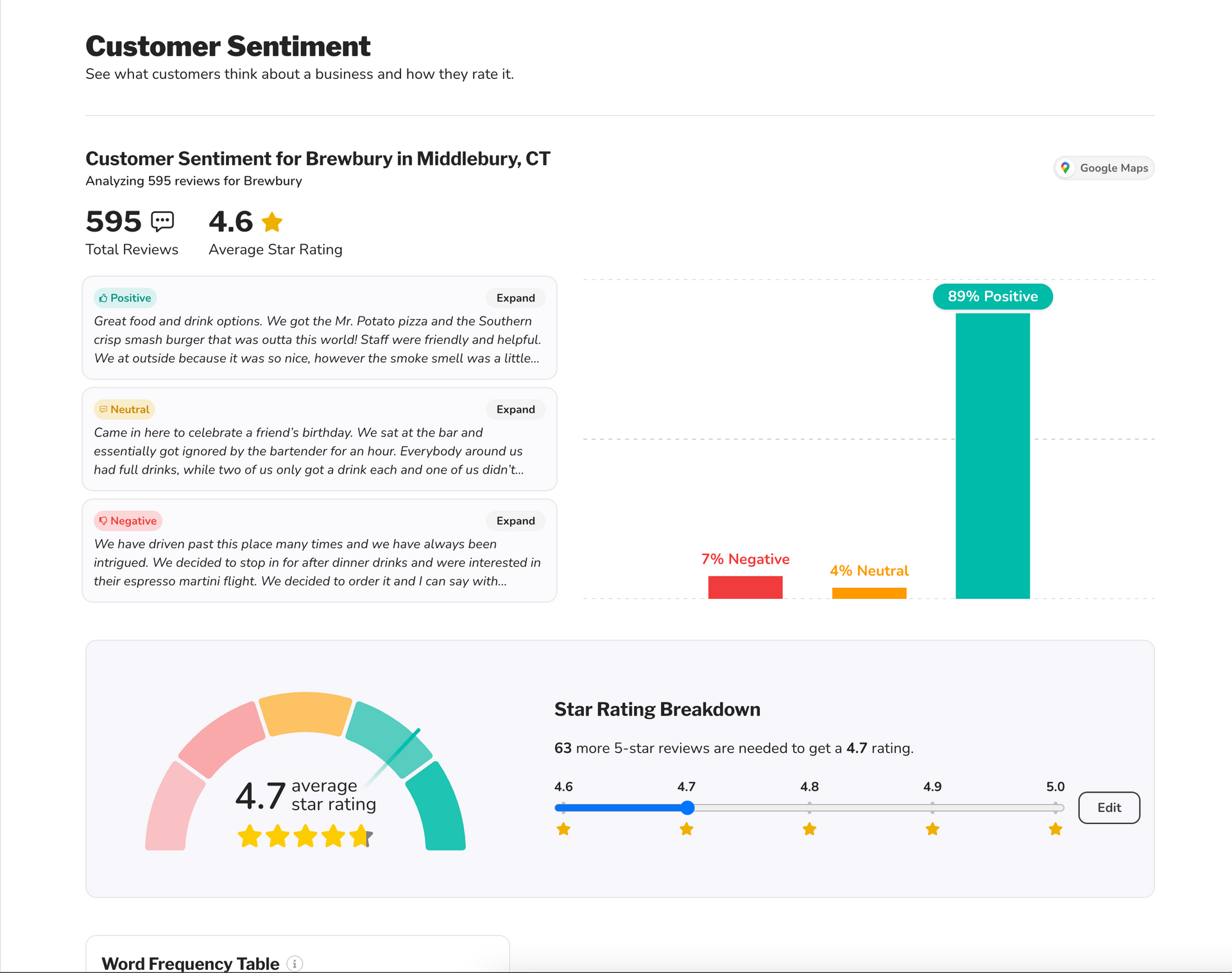This screenshot has width=1232, height=973.
Task: Click the Word Frequency Table heading
Action: tap(191, 963)
